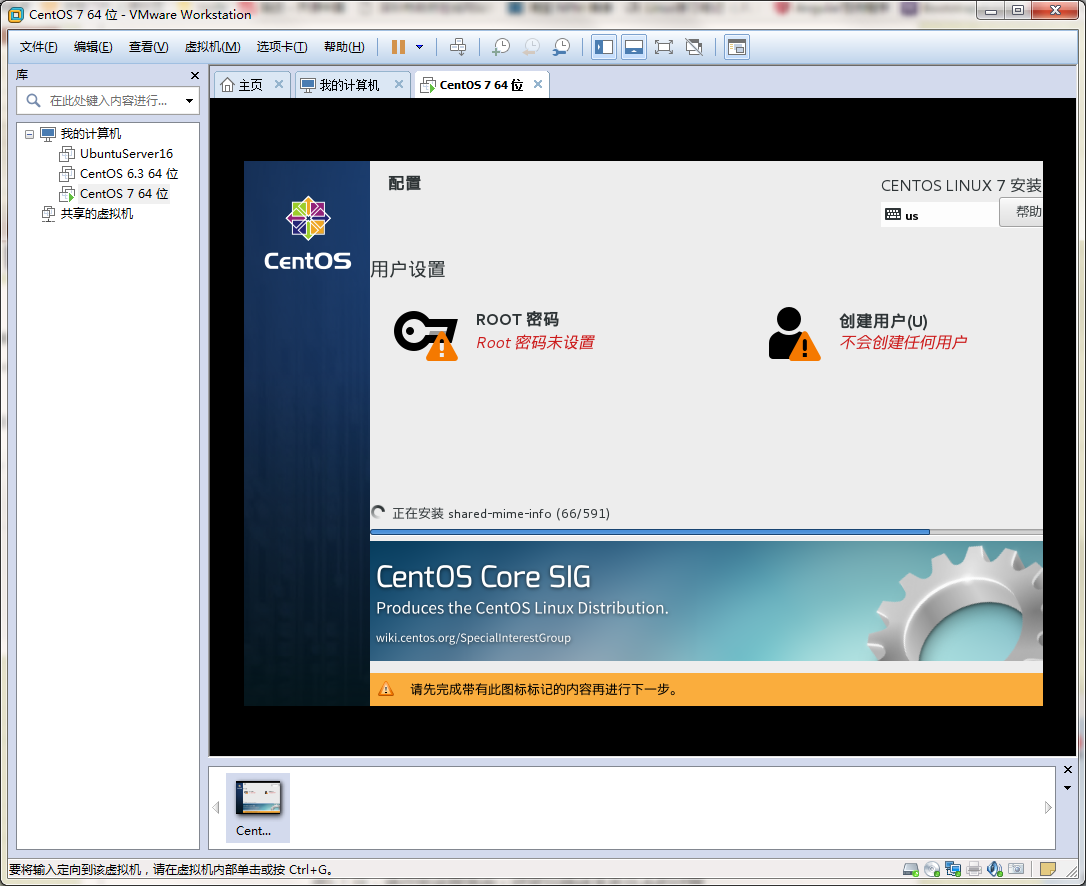Screen dimensions: 1086x886
Task: Send Ctrl+Alt+Del using the toolbar icon
Action: pyautogui.click(x=458, y=47)
